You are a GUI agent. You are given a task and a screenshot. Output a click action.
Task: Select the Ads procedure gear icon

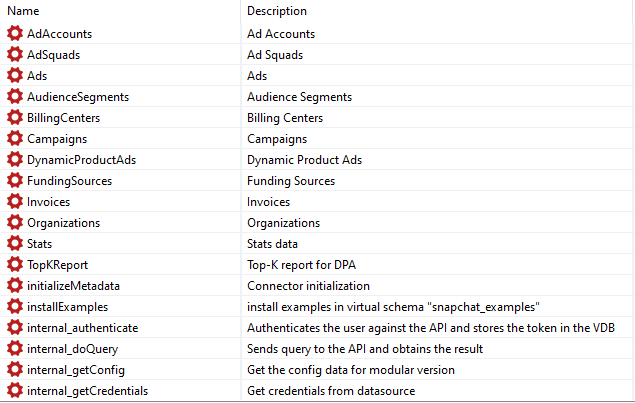(x=14, y=76)
